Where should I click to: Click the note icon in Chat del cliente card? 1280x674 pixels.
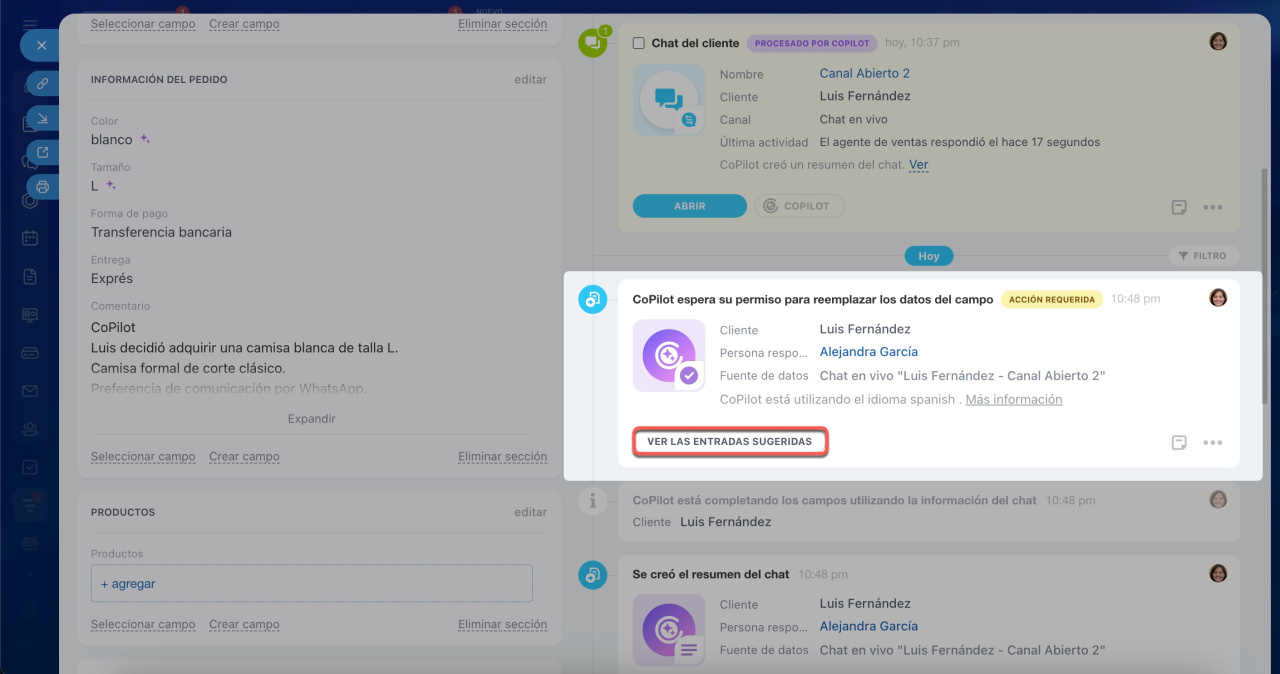pyautogui.click(x=1179, y=207)
